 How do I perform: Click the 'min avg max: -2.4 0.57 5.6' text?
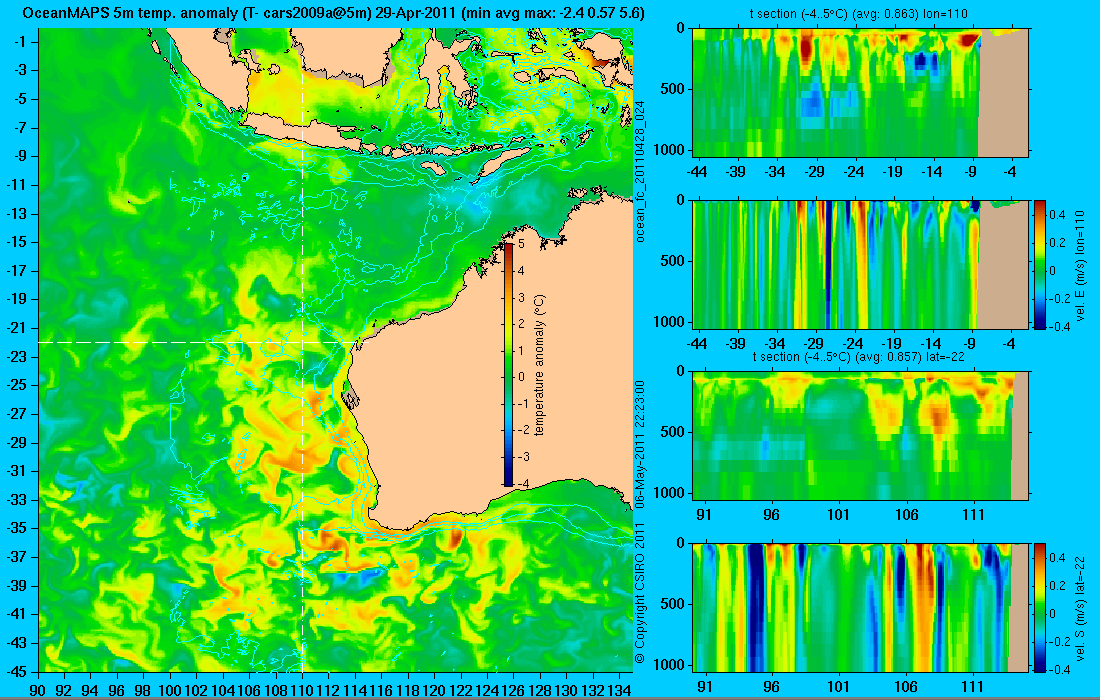[x=552, y=13]
